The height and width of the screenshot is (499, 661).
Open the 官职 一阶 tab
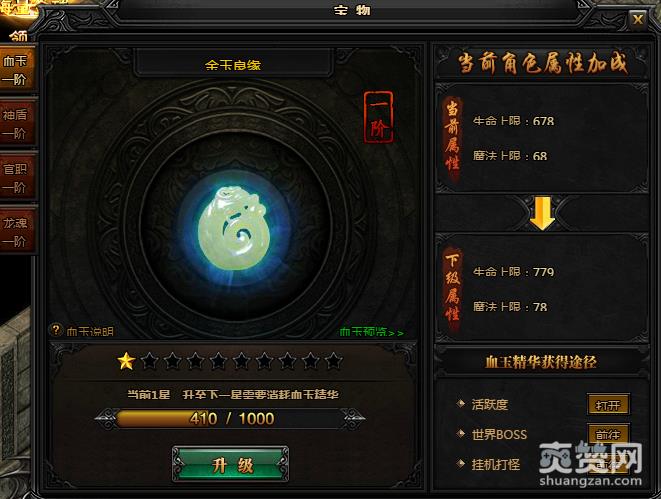[16, 178]
